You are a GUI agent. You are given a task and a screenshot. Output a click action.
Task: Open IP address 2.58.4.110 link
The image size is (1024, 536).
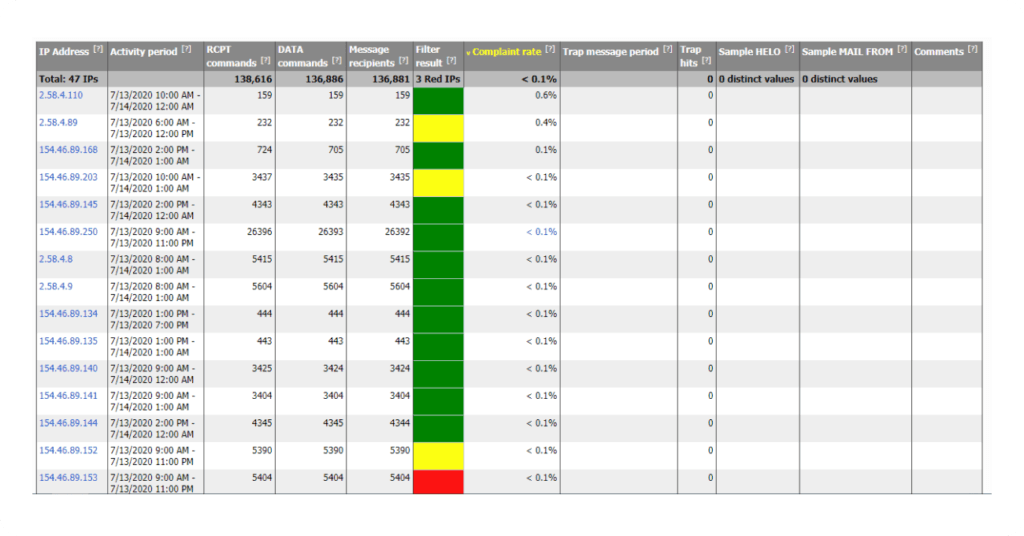click(x=60, y=95)
